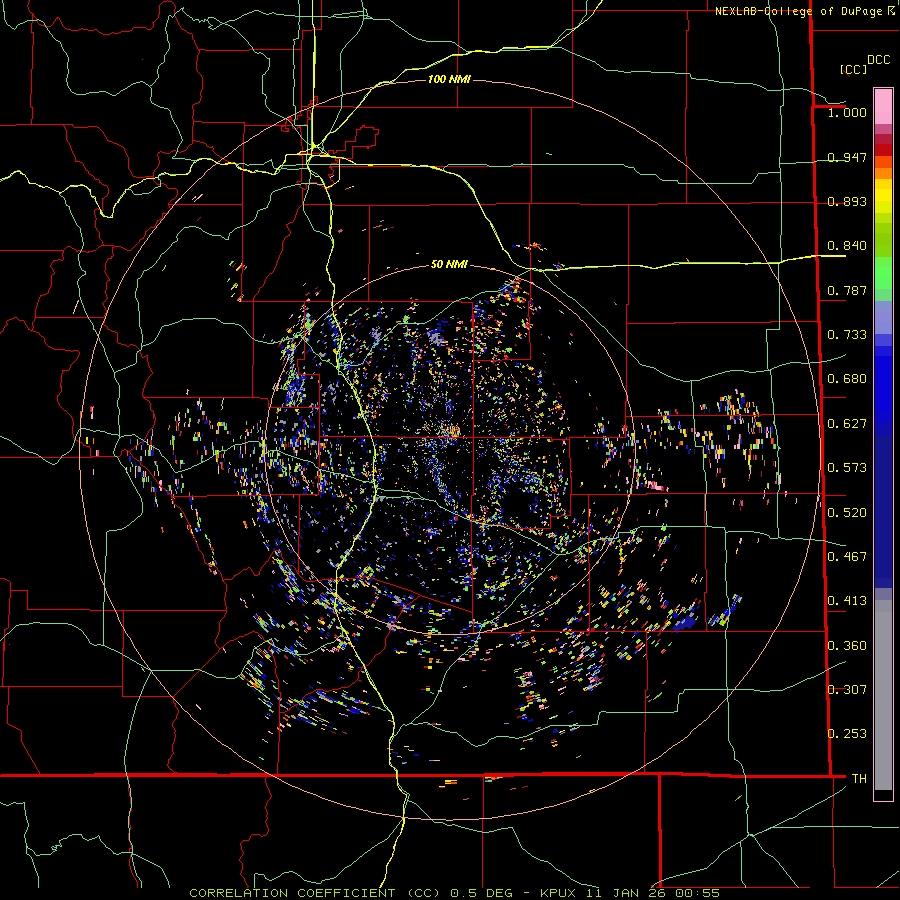Click the 0.840 scale value
This screenshot has width=900, height=900.
847,246
